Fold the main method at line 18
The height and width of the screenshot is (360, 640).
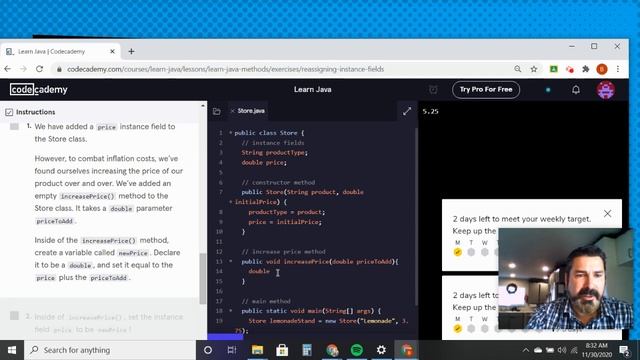click(231, 311)
